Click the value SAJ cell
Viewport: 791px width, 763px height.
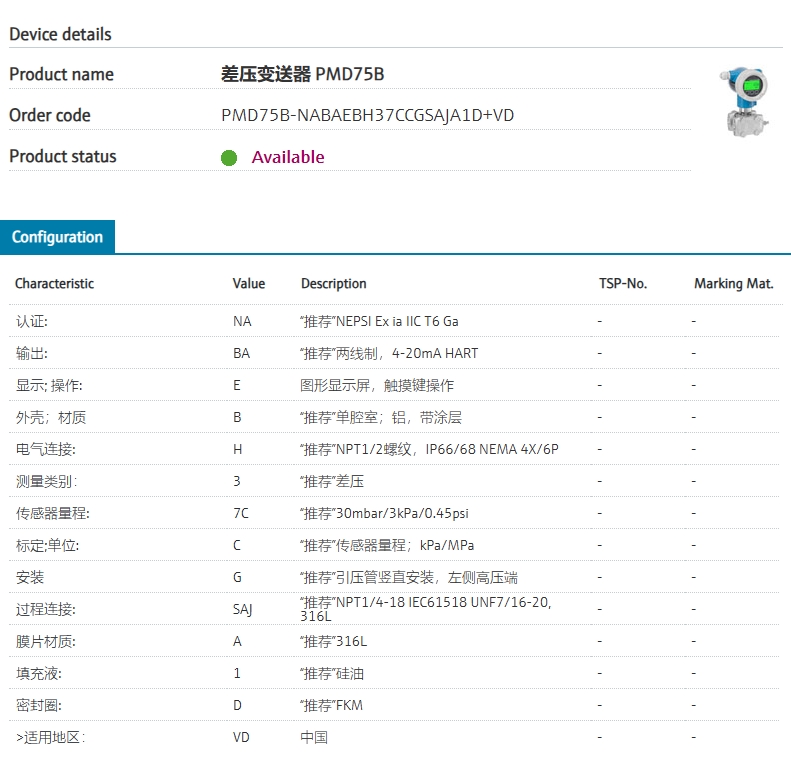243,610
